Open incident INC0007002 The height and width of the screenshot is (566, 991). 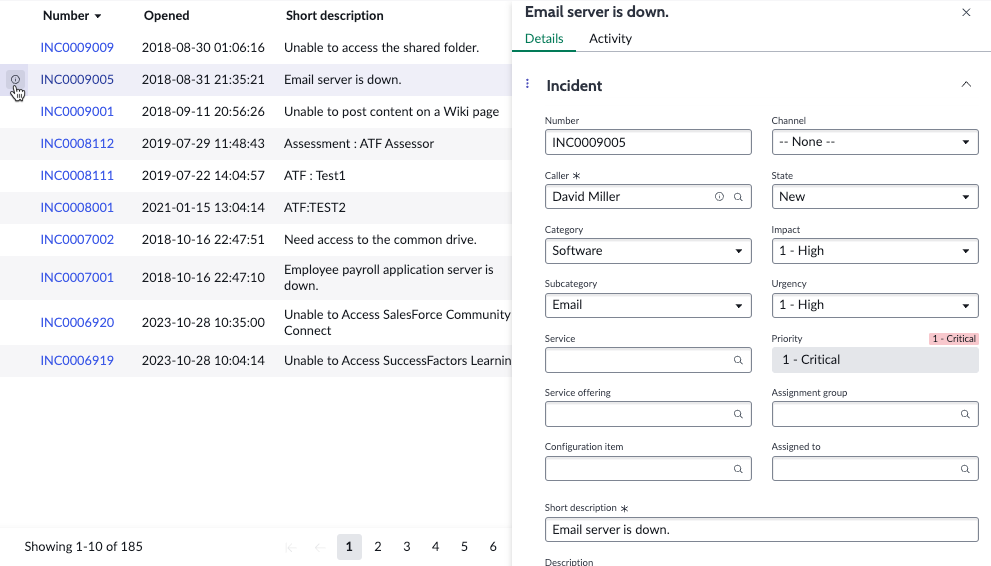pos(77,239)
